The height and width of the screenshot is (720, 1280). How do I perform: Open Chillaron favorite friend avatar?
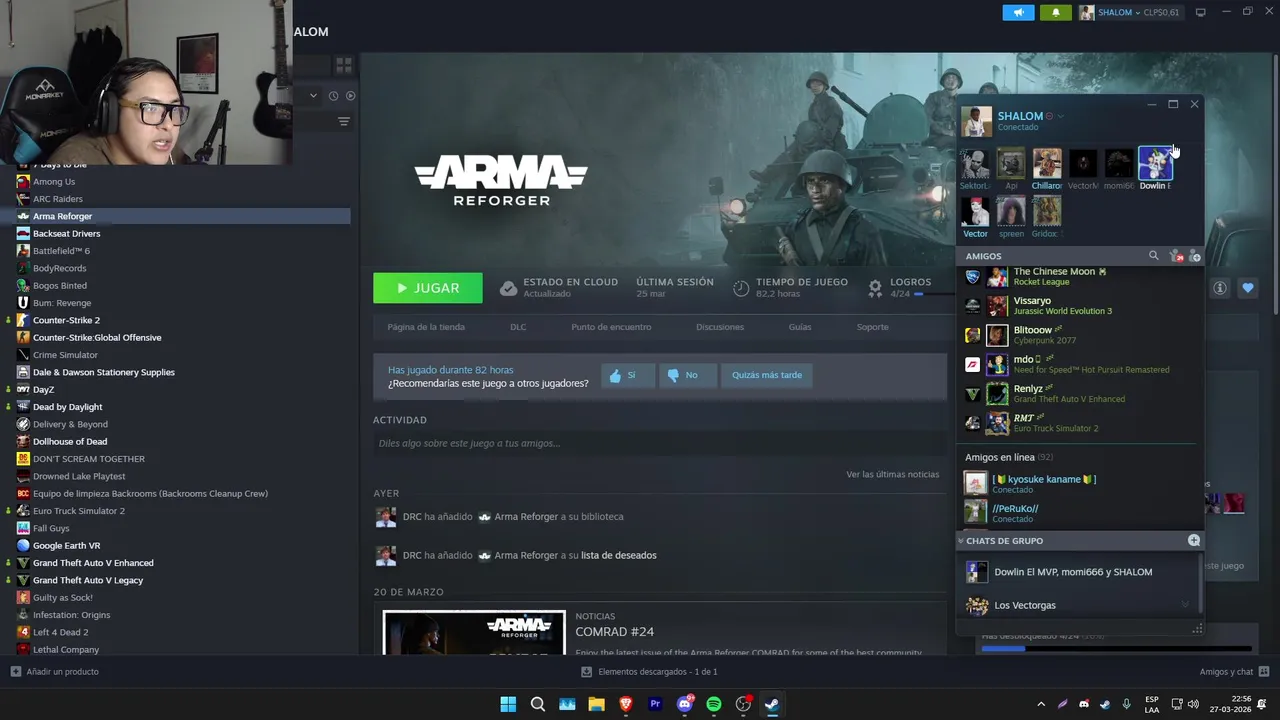pyautogui.click(x=1047, y=164)
